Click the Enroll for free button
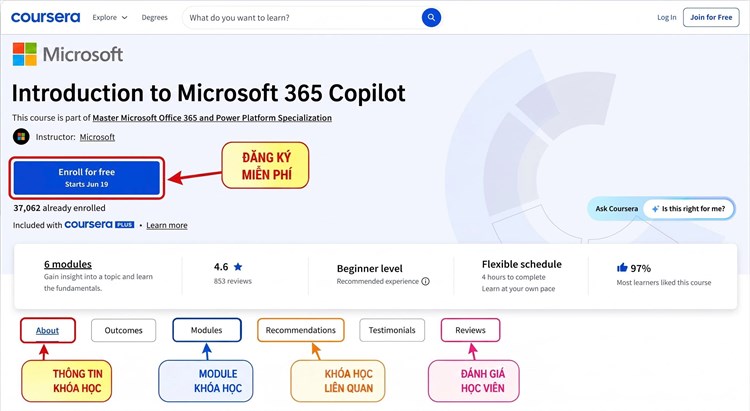 (x=87, y=178)
